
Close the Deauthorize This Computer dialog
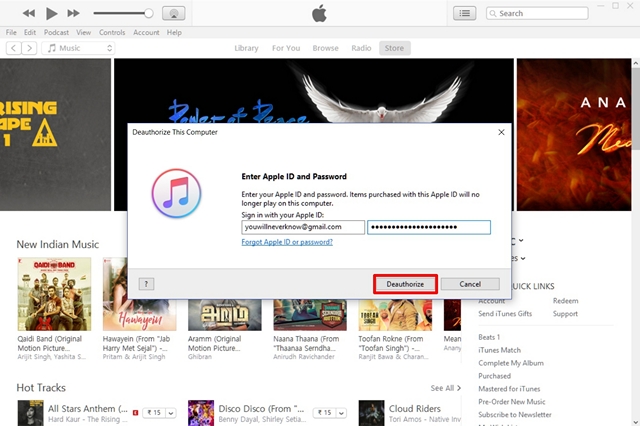pyautogui.click(x=501, y=131)
